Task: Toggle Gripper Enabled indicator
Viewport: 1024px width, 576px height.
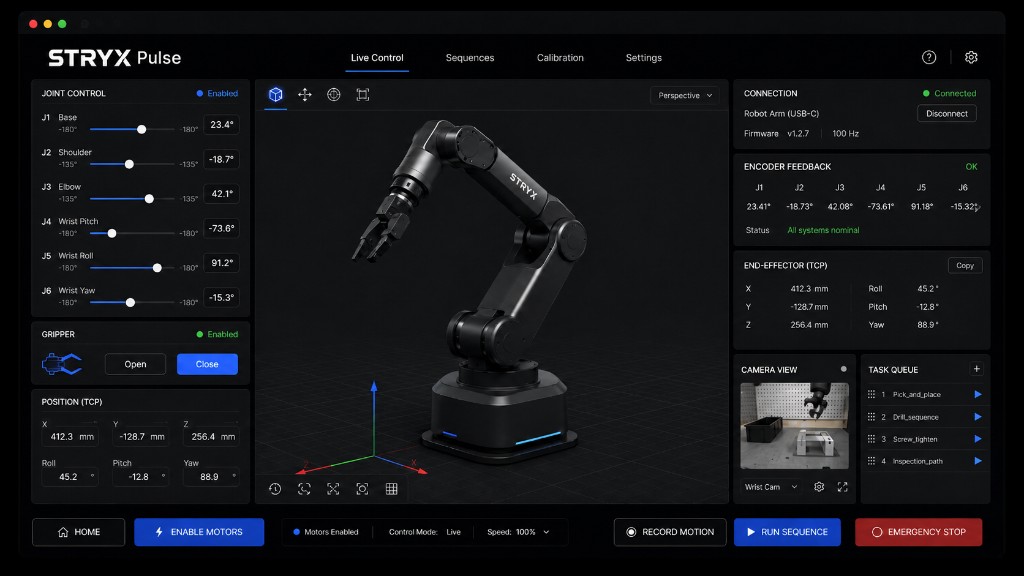Action: point(217,334)
